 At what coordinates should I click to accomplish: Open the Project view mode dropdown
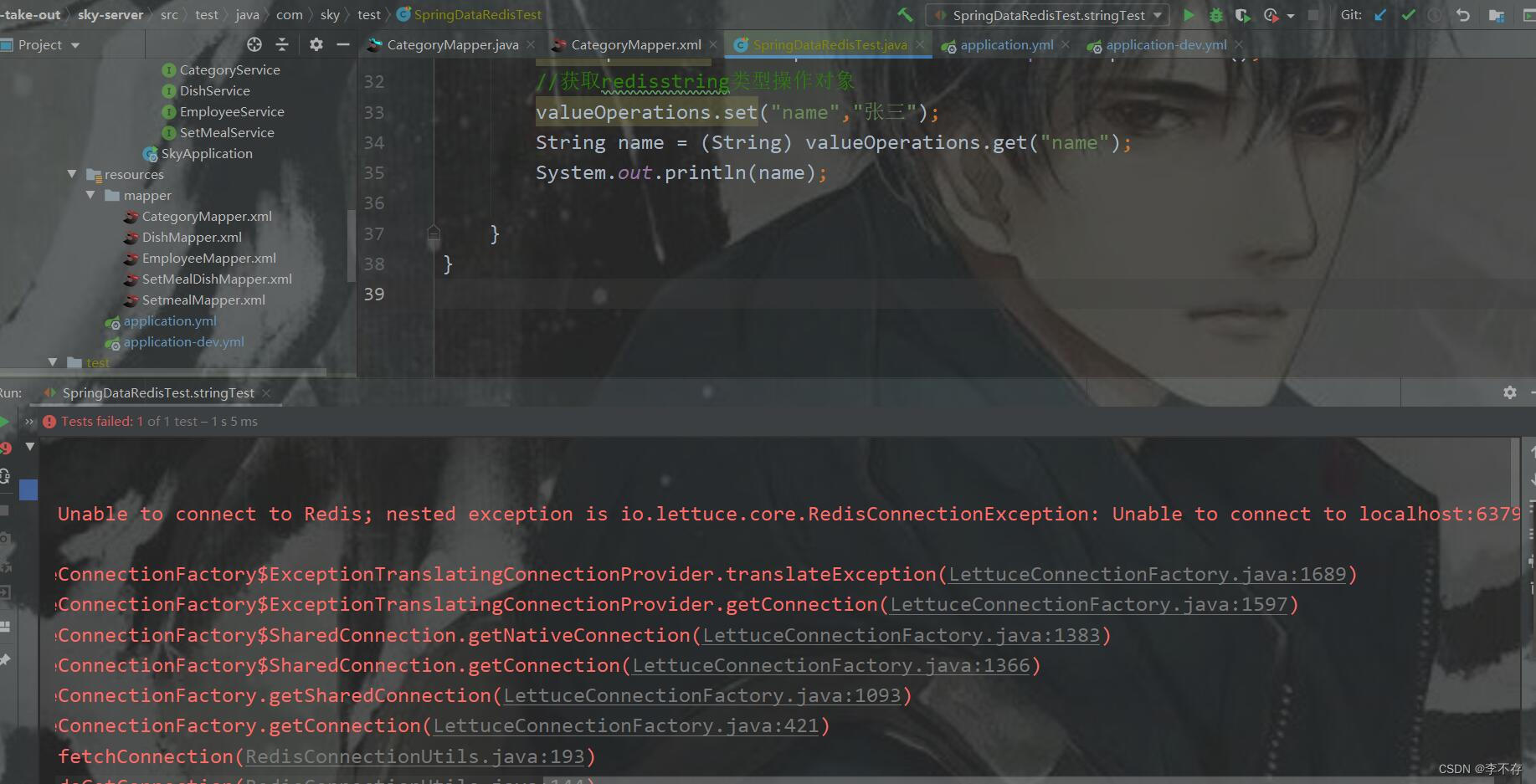click(x=74, y=44)
